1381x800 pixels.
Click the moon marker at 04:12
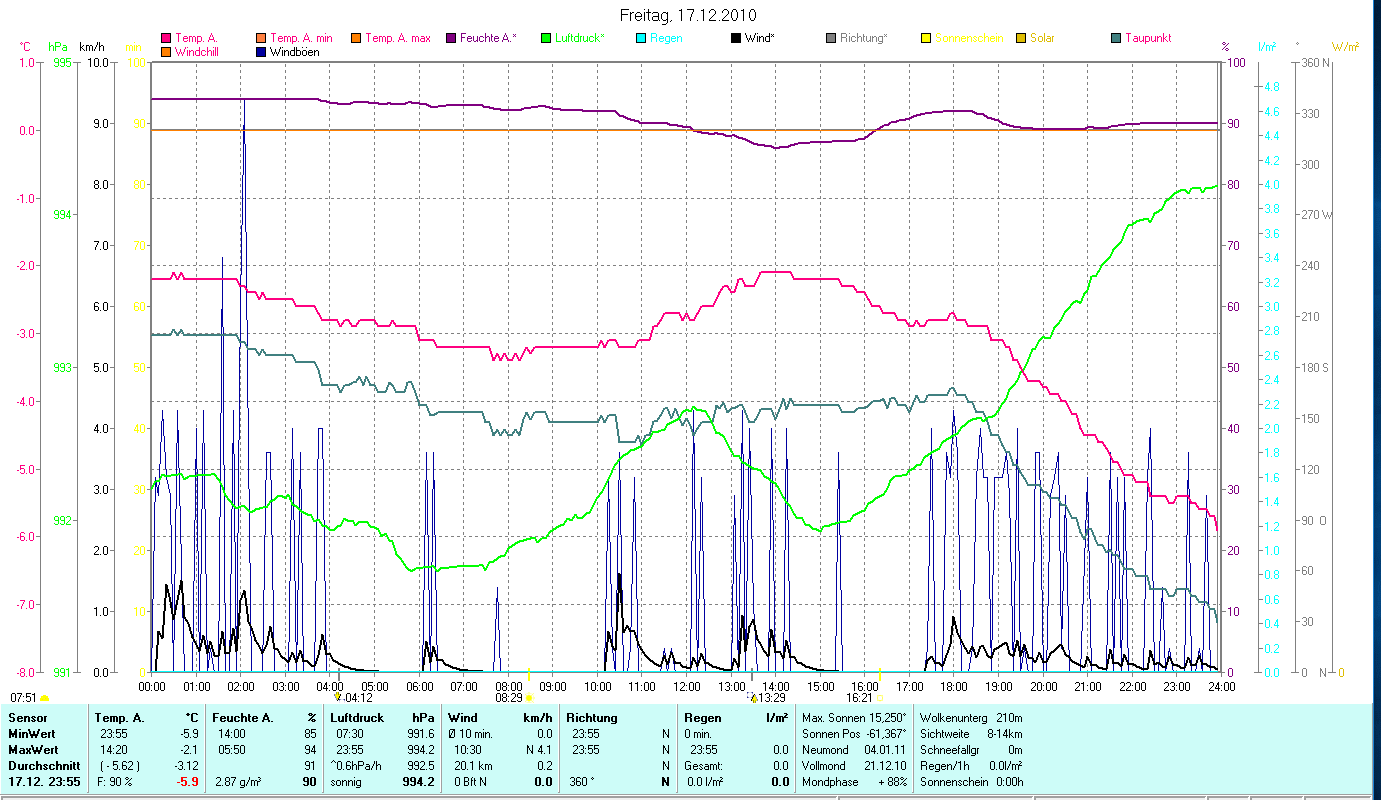[338, 696]
